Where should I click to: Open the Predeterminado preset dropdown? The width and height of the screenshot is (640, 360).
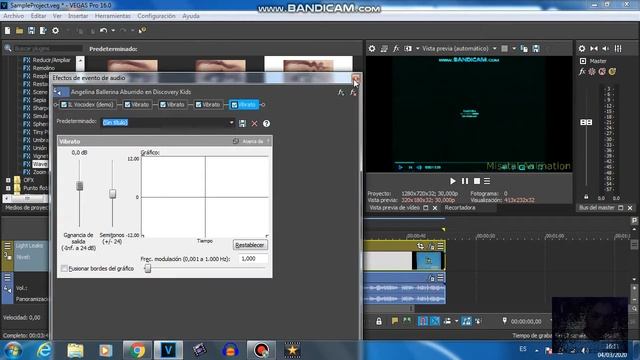231,122
